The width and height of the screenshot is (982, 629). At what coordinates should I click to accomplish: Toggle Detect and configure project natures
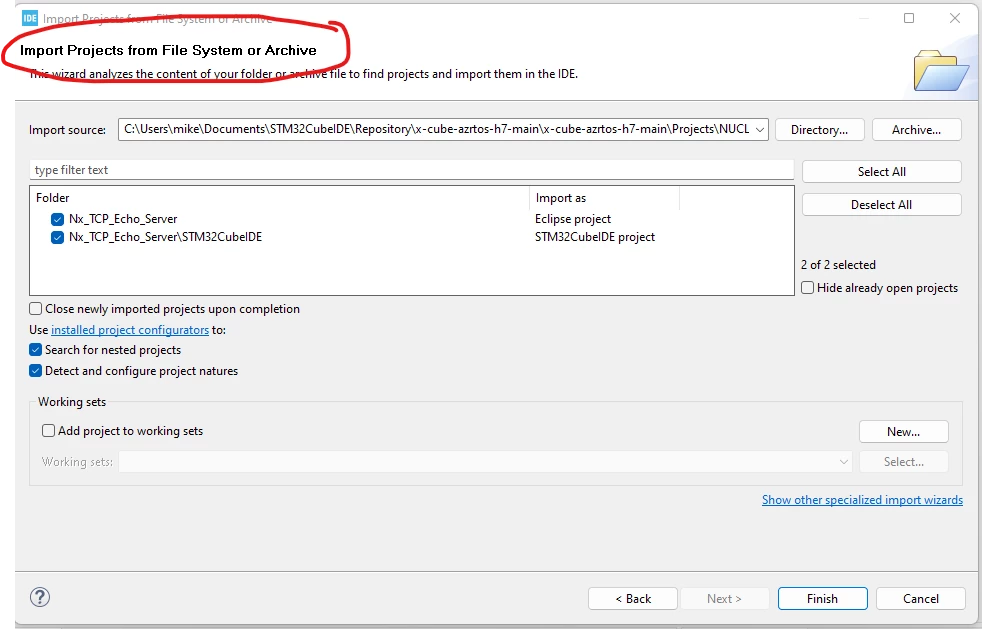pos(36,371)
